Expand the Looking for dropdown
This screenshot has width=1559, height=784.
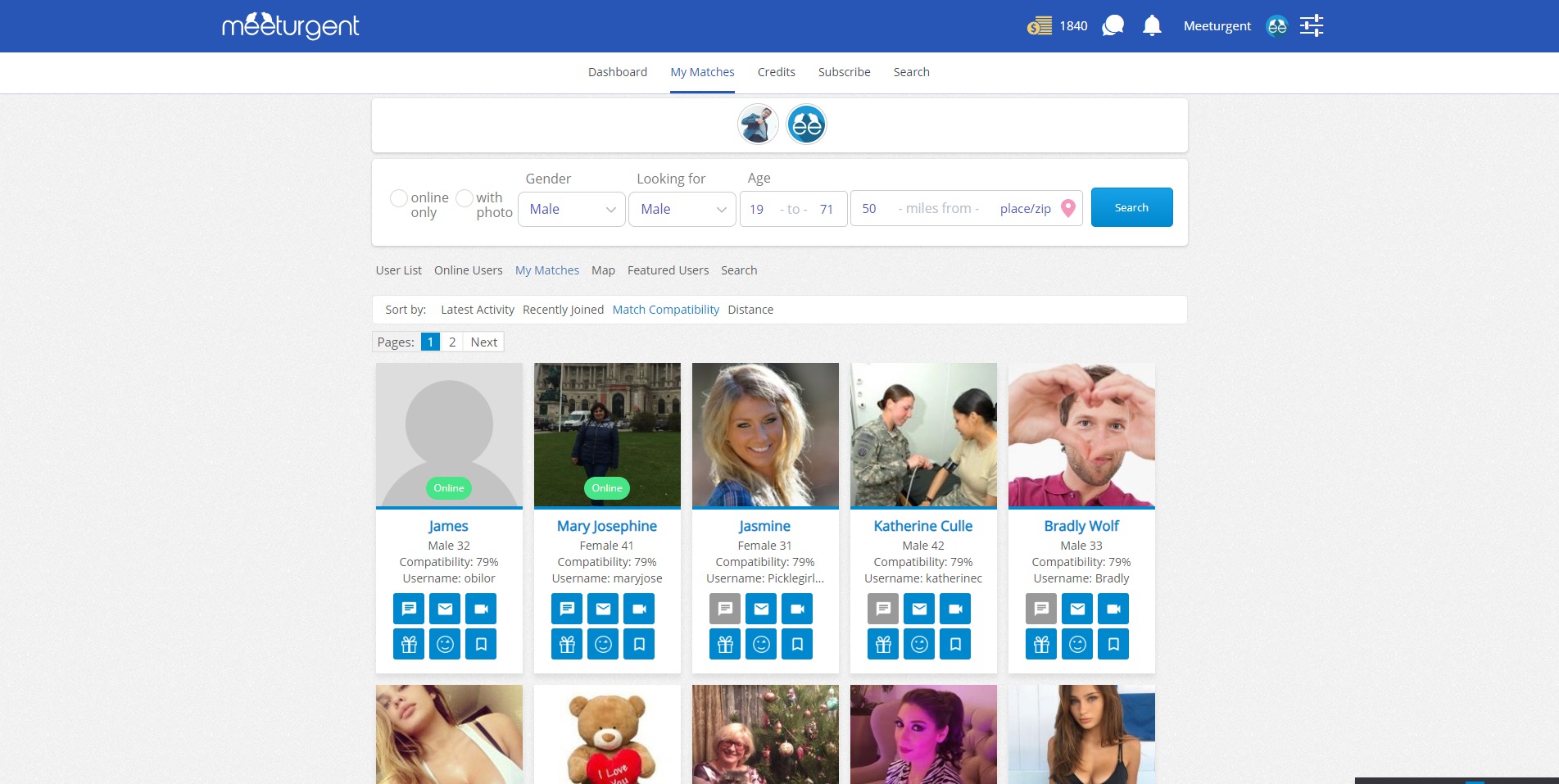682,209
